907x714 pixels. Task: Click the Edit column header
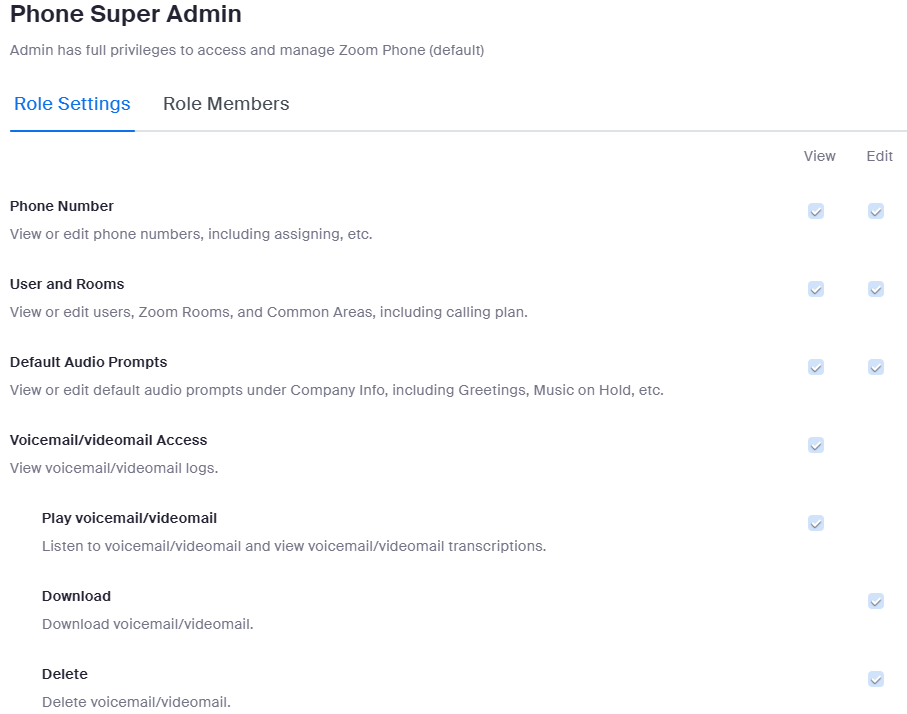click(880, 156)
